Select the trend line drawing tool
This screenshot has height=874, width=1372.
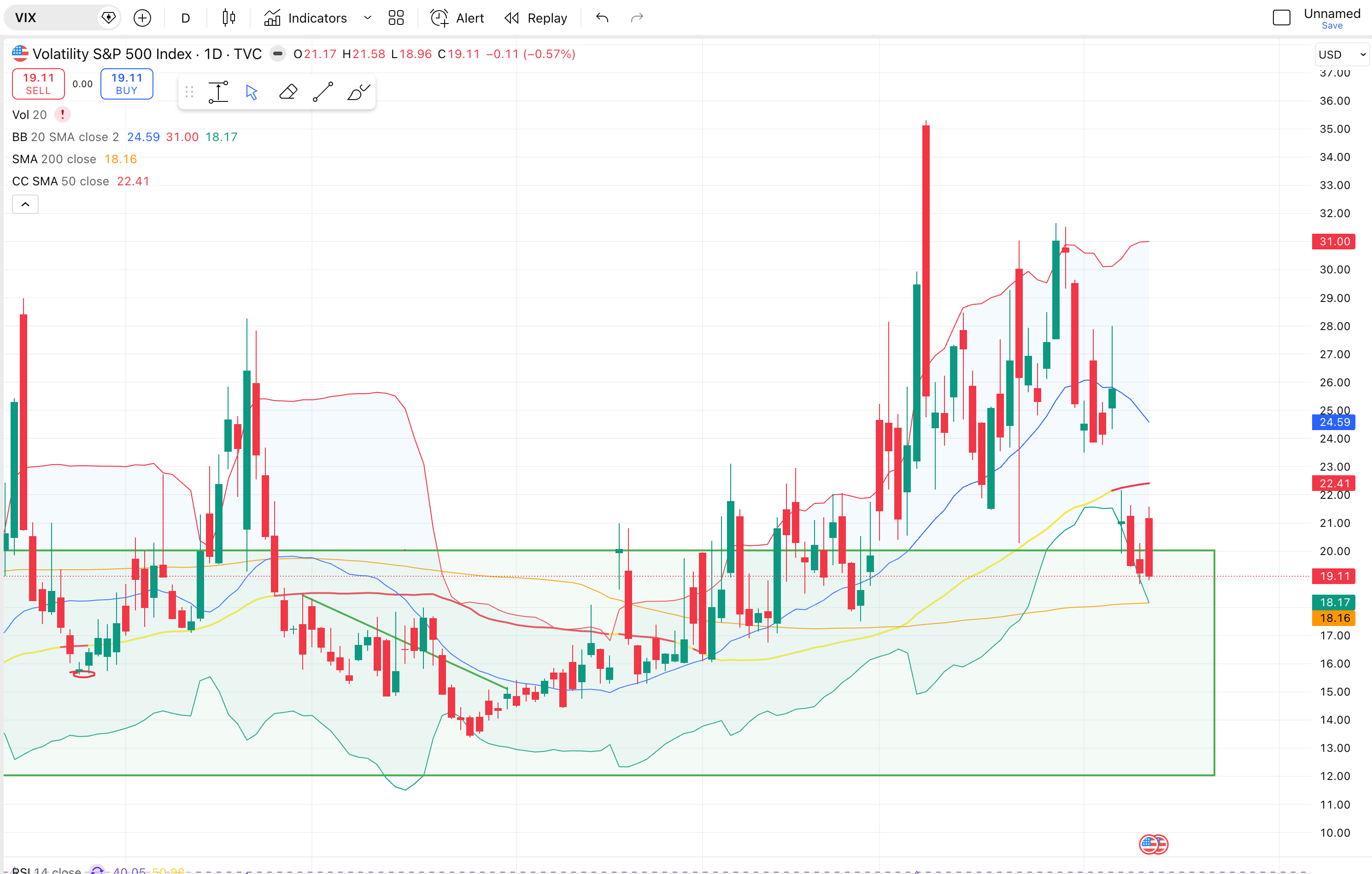click(323, 92)
